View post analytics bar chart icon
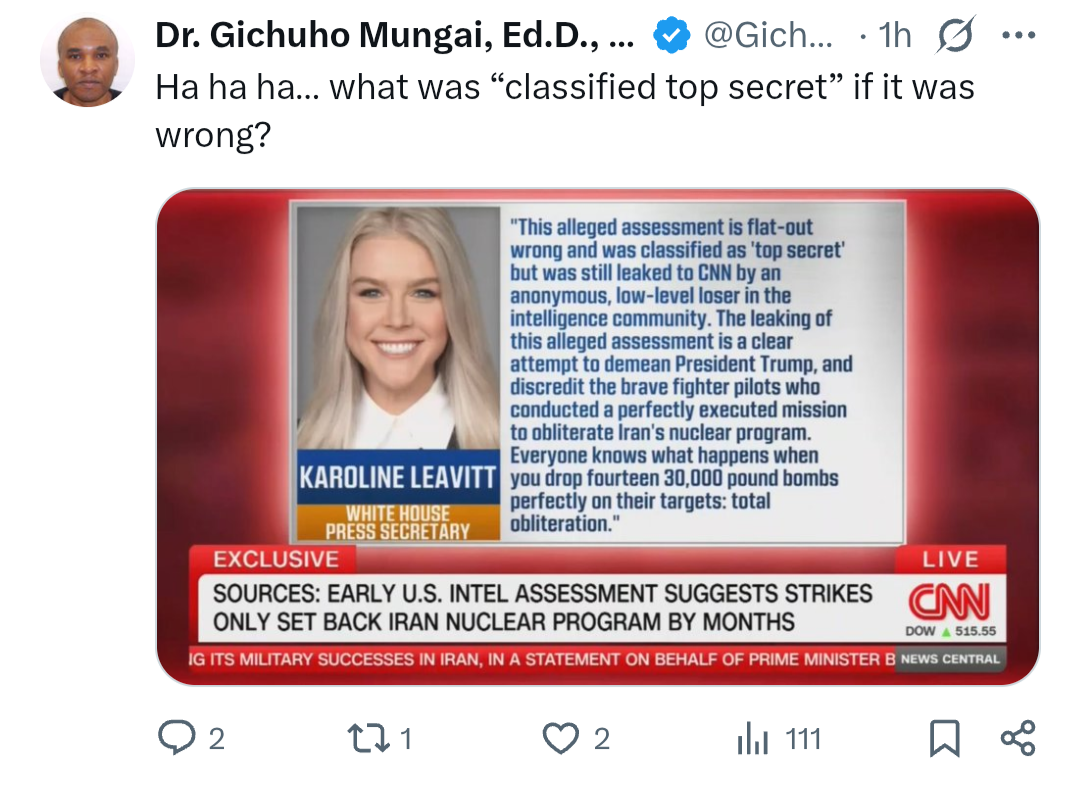Image resolution: width=1080 pixels, height=786 pixels. 751,738
